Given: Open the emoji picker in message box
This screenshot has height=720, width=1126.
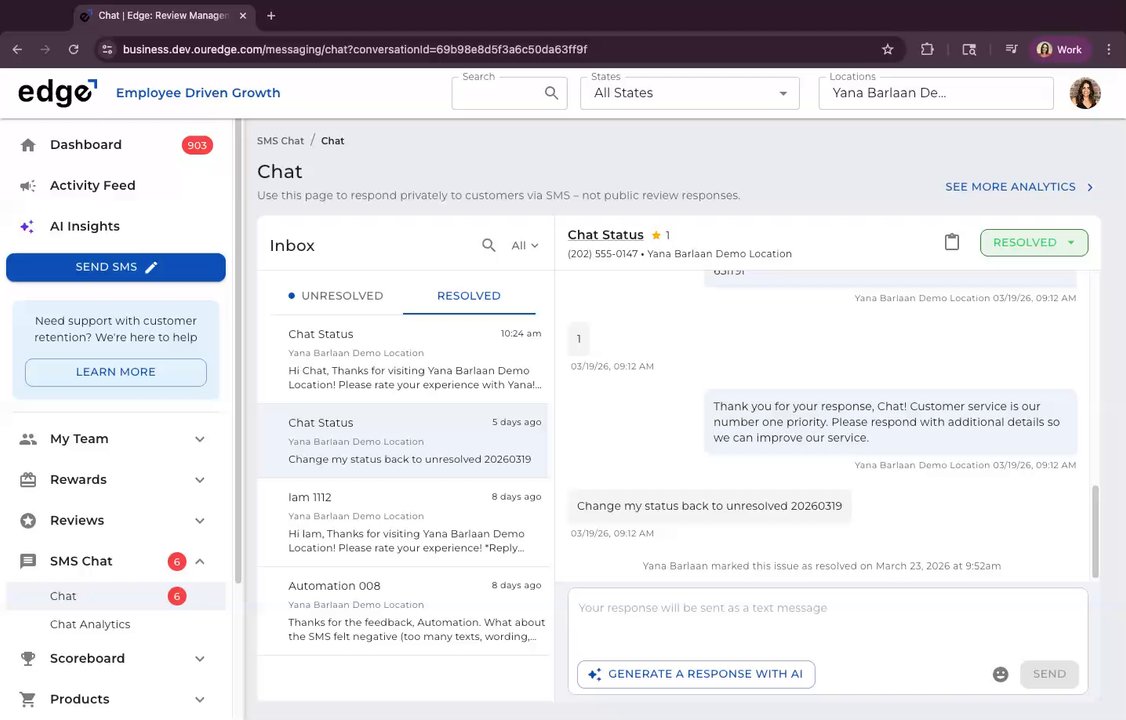Looking at the screenshot, I should [x=1000, y=674].
